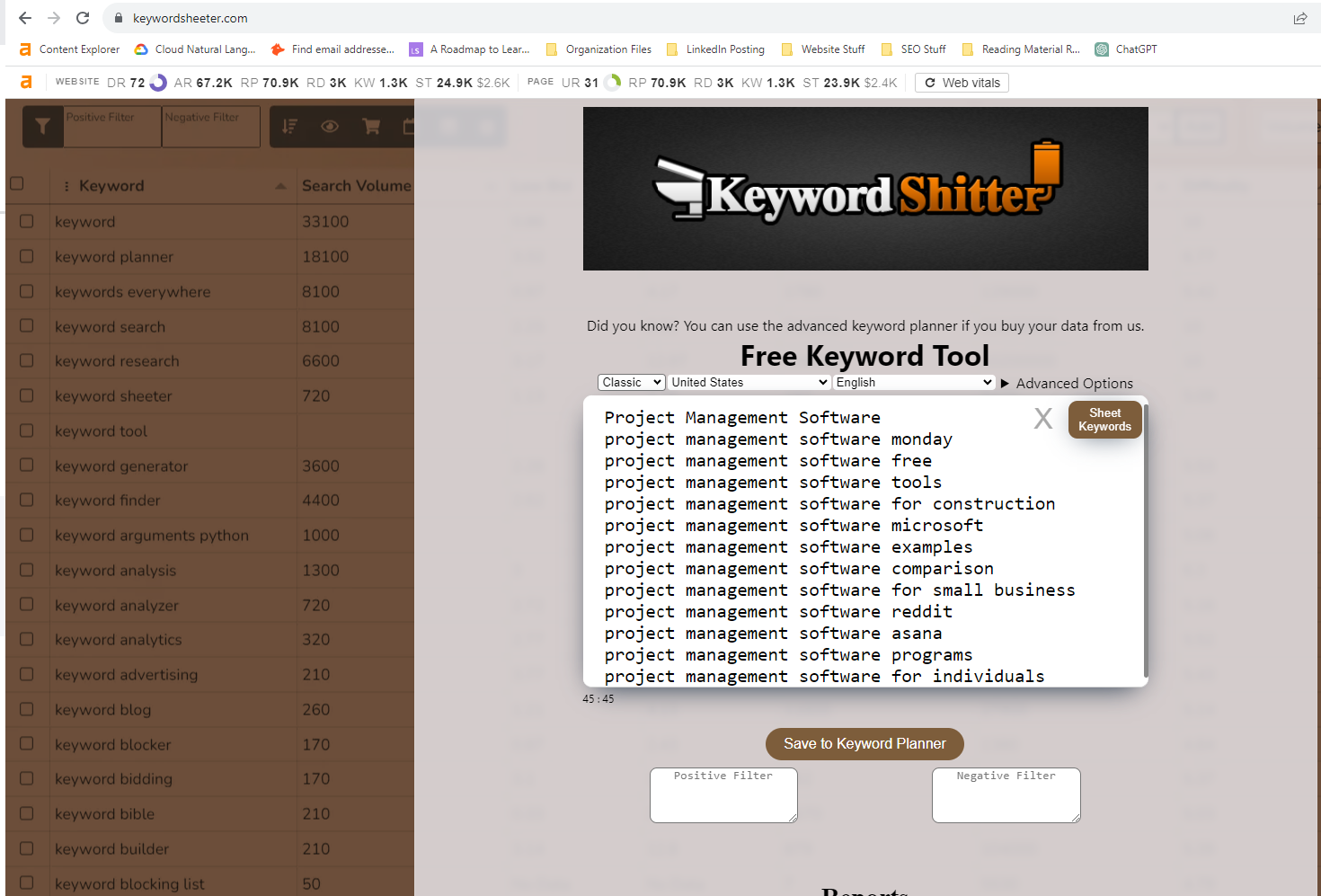Click the Web vitals button
Viewport: 1321px width, 896px height.
pos(962,83)
